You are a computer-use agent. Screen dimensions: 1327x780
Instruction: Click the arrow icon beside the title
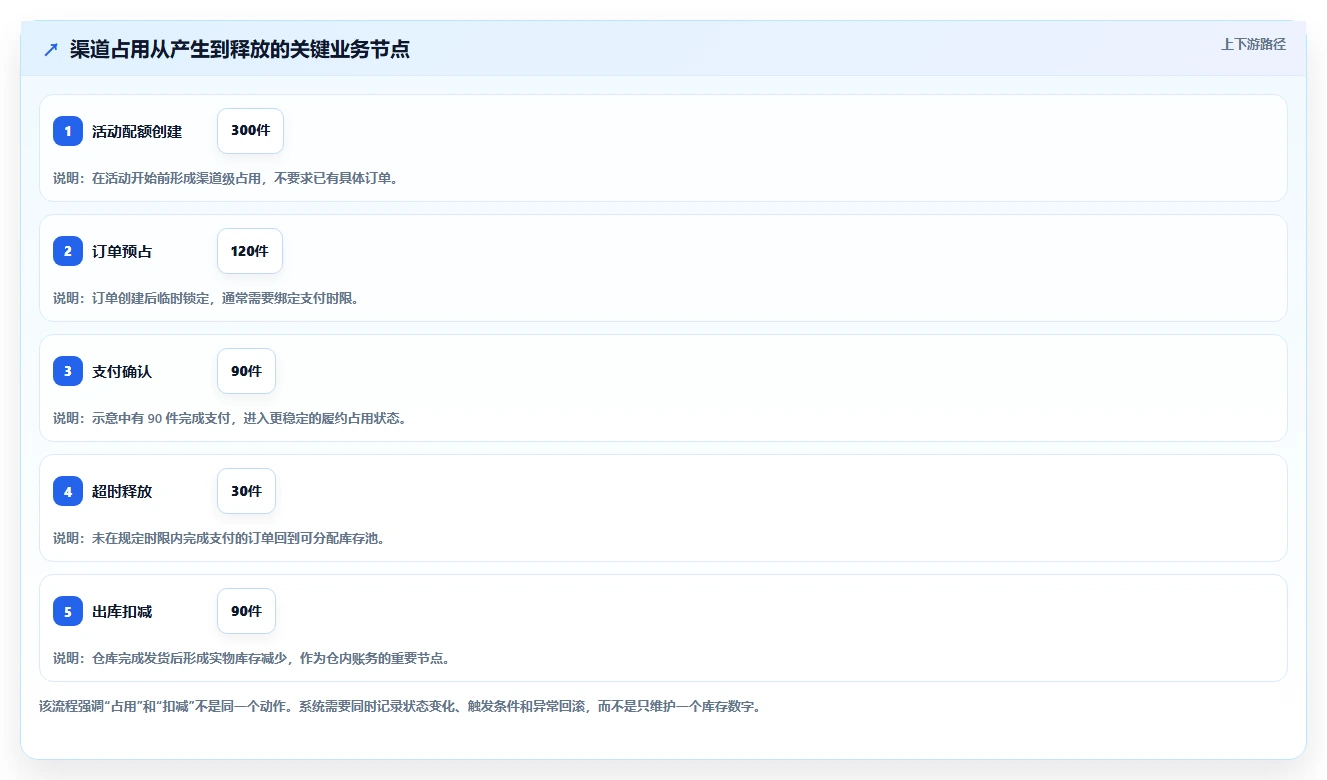point(51,49)
